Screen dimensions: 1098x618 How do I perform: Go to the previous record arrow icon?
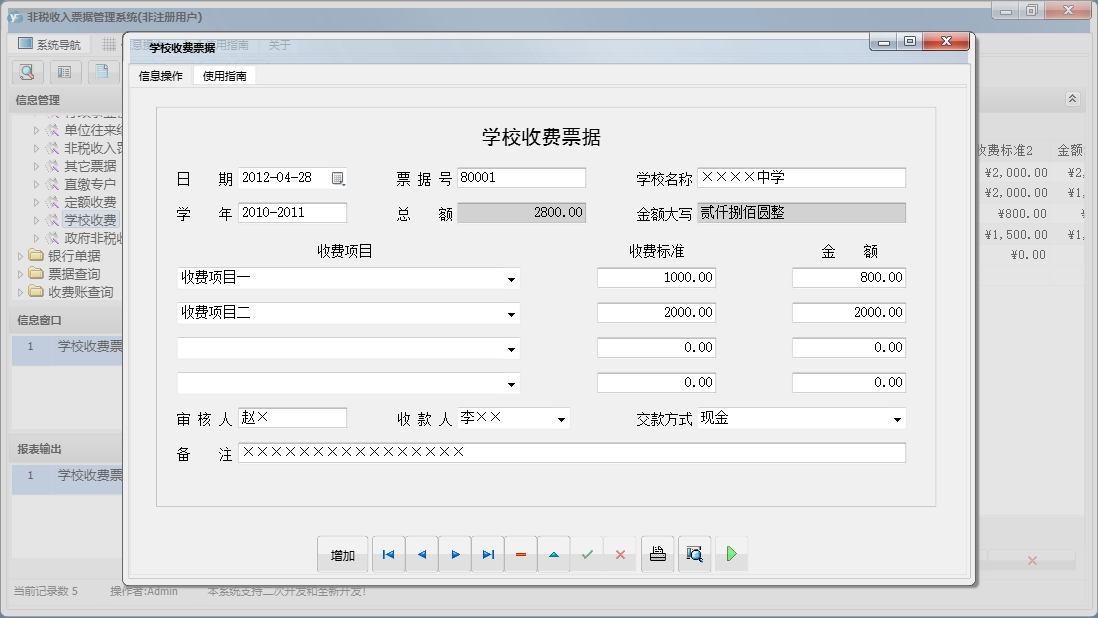pos(421,553)
